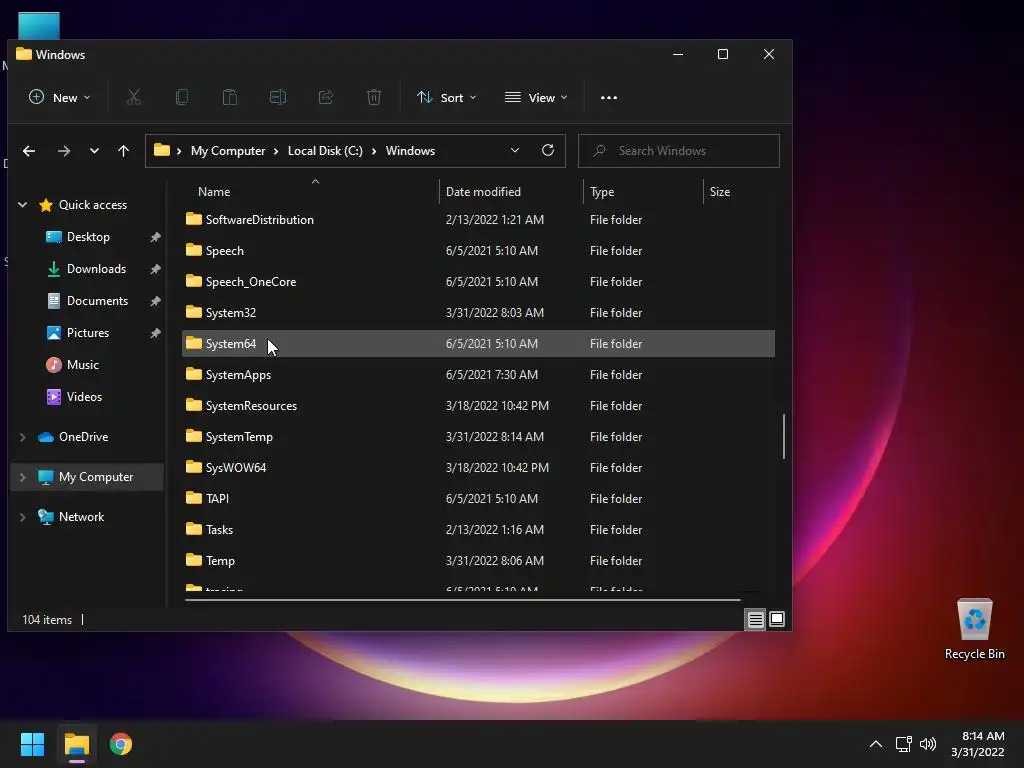Select the SystemTemp folder row

pos(478,437)
